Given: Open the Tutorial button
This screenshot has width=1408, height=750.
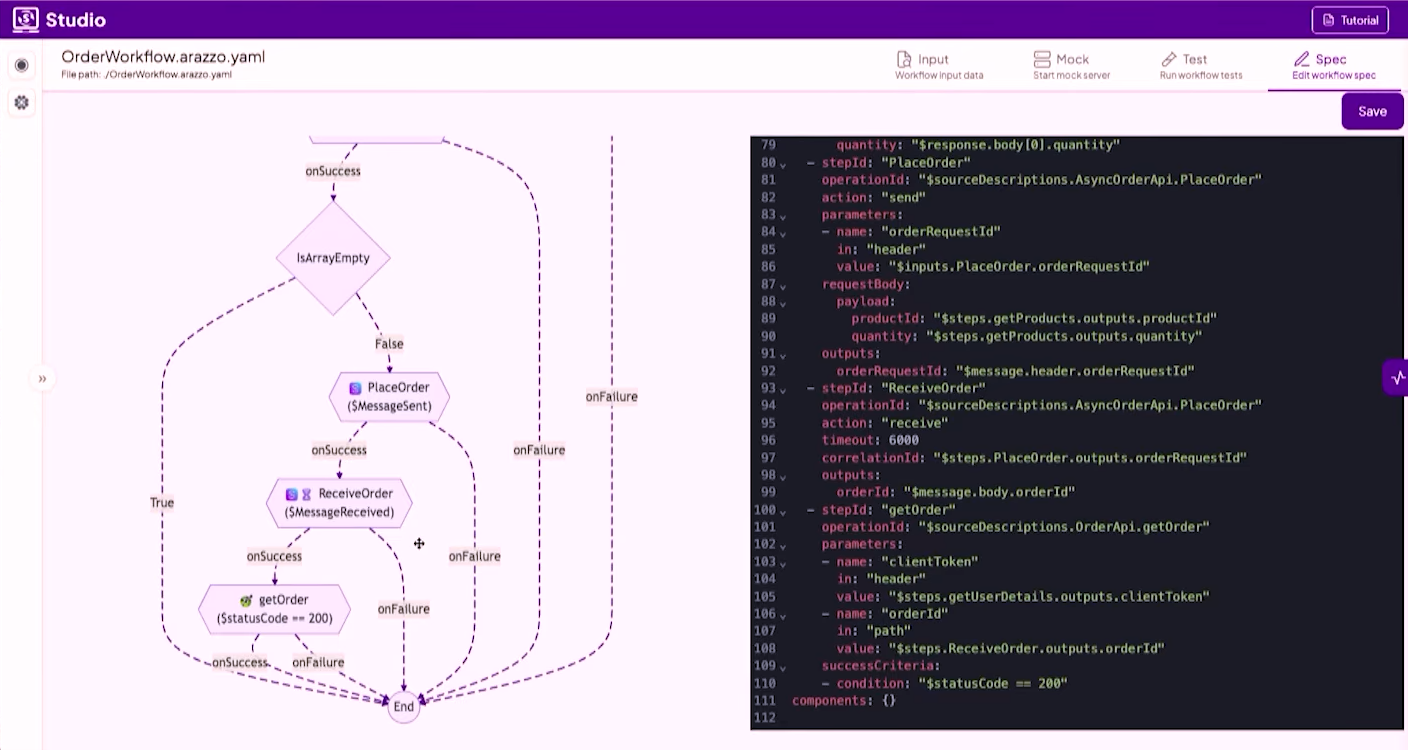Looking at the screenshot, I should [x=1350, y=20].
